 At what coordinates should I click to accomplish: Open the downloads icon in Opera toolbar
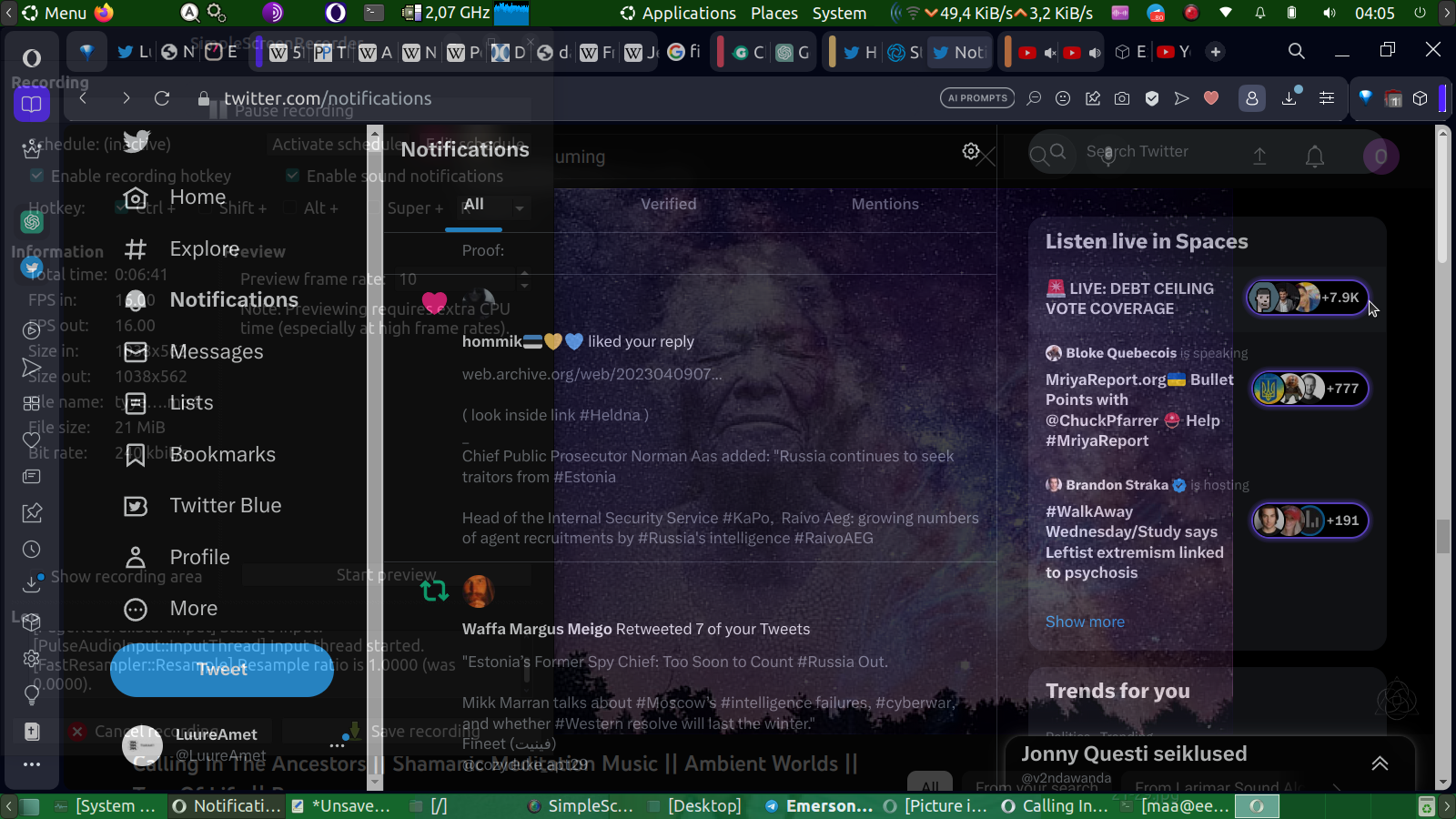[1289, 98]
